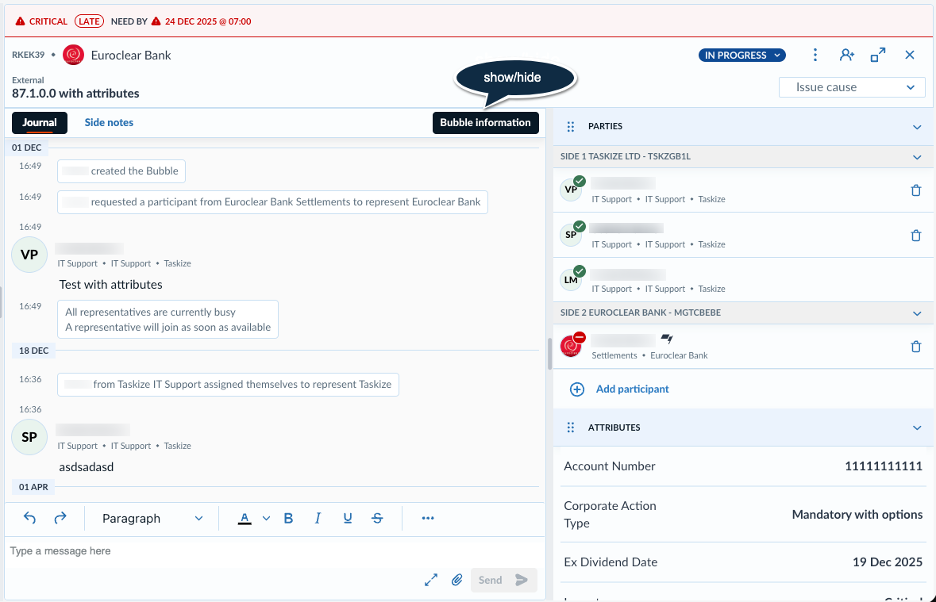The width and height of the screenshot is (936, 602).
Task: Open the font color picker arrow
Action: pyautogui.click(x=266, y=518)
